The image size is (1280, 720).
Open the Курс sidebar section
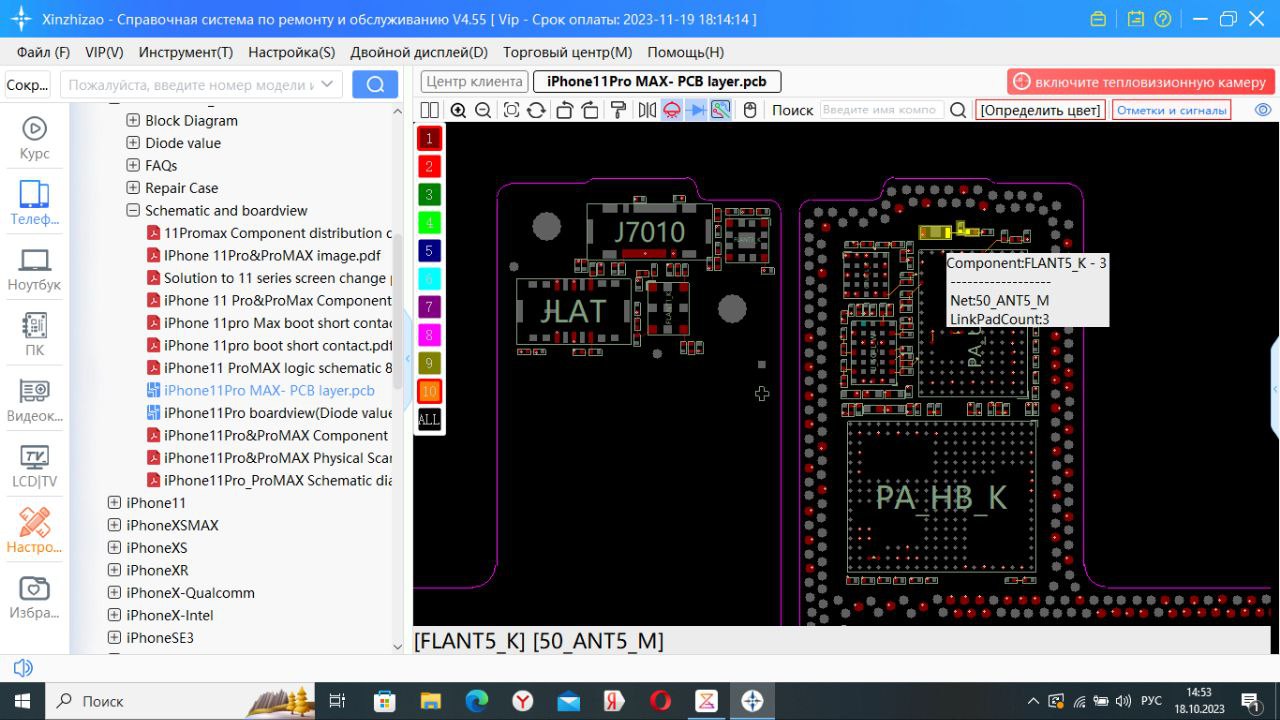(34, 139)
